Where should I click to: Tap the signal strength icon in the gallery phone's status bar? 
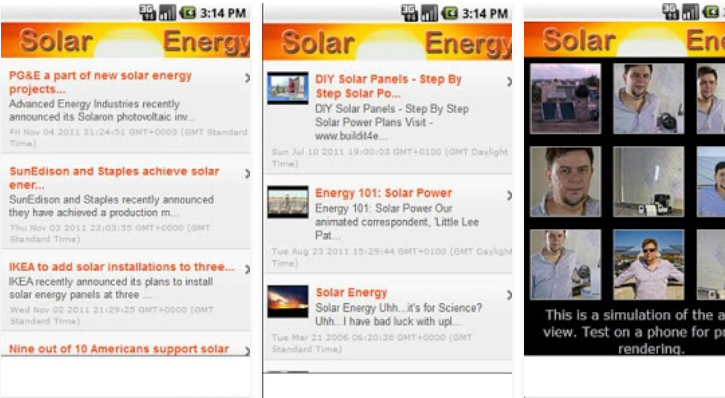point(691,12)
